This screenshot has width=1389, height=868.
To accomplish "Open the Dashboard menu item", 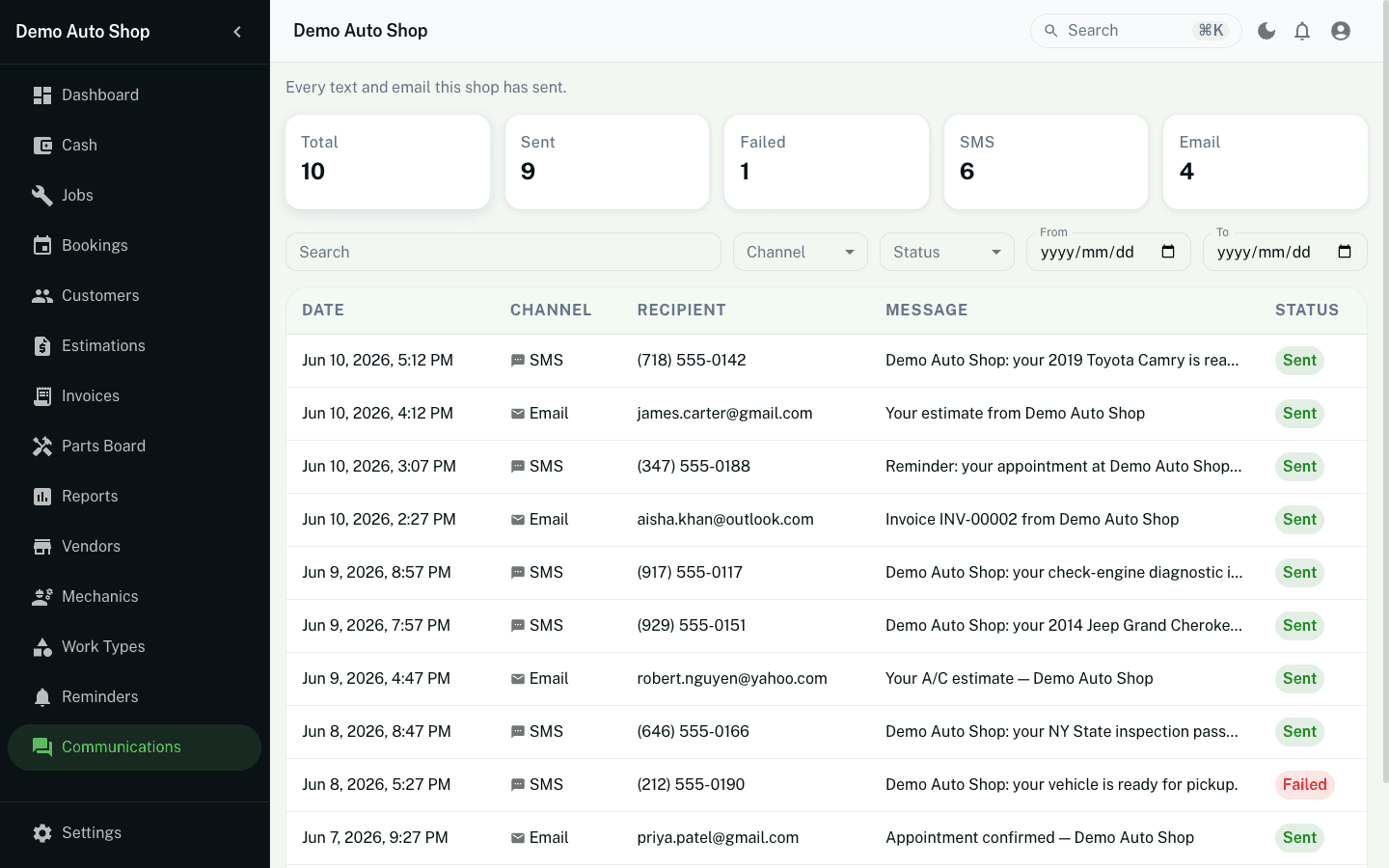I will pyautogui.click(x=134, y=95).
